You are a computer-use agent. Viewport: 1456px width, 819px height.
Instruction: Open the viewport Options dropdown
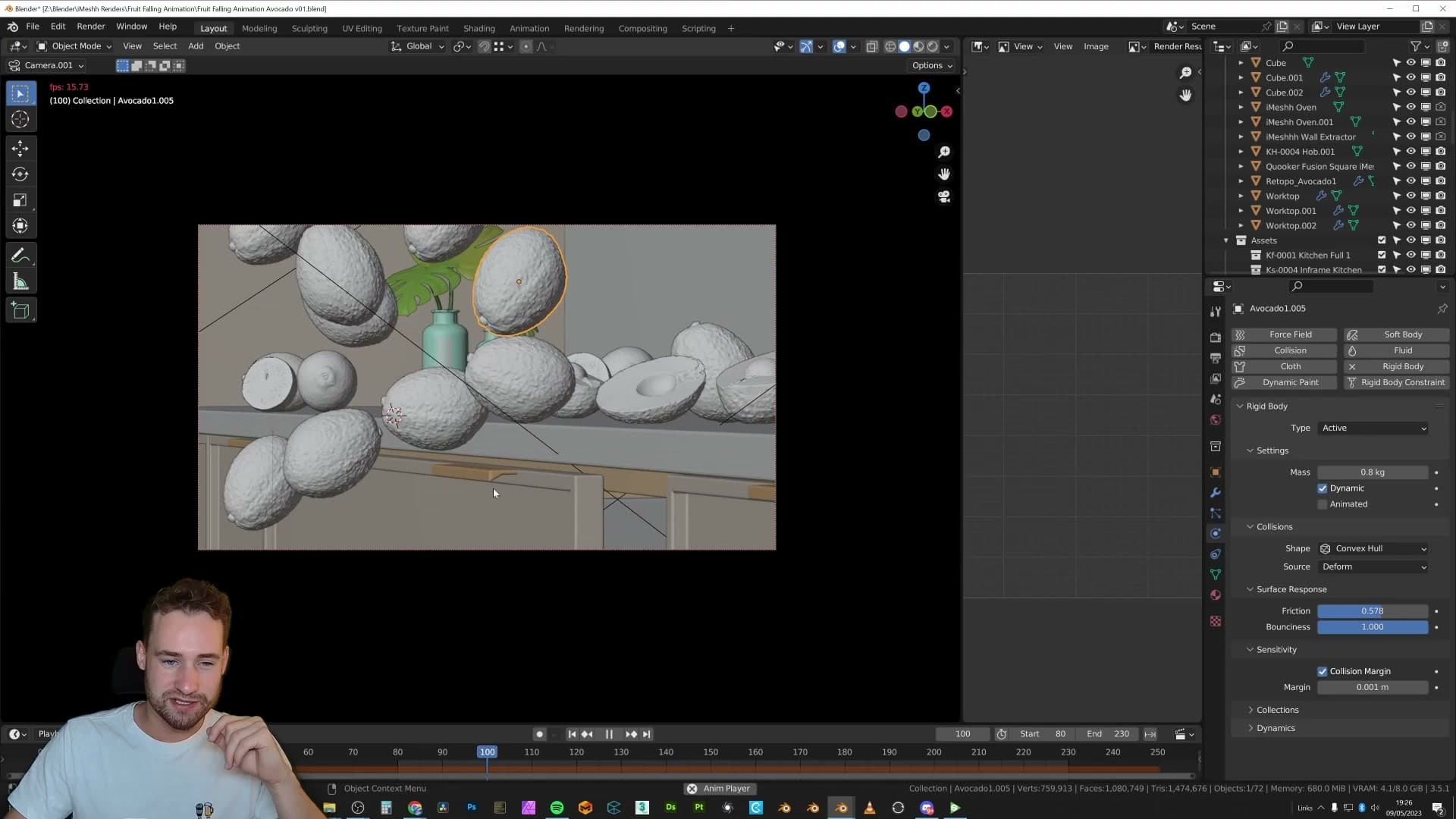point(932,66)
